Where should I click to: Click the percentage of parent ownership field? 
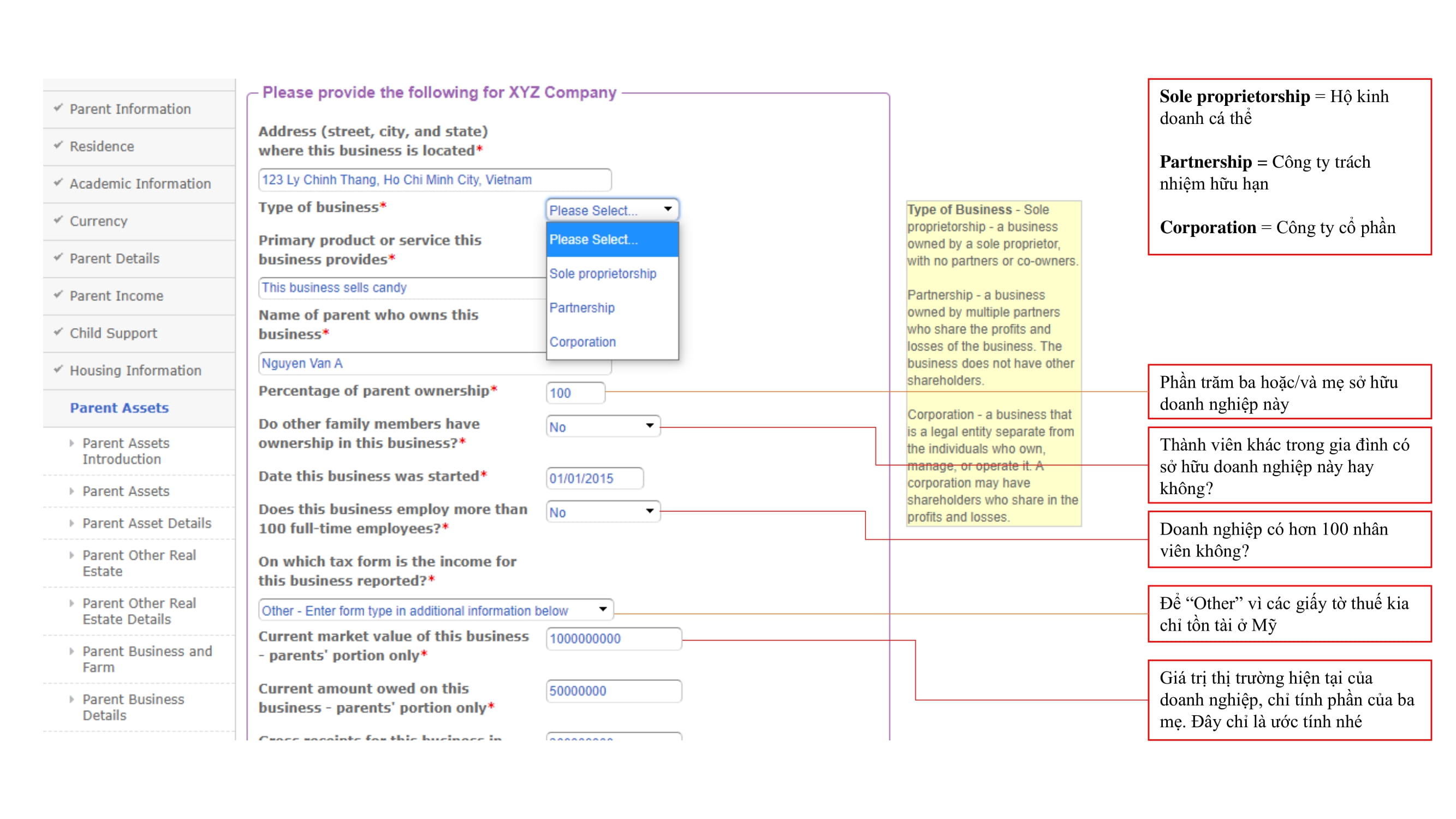tap(575, 393)
